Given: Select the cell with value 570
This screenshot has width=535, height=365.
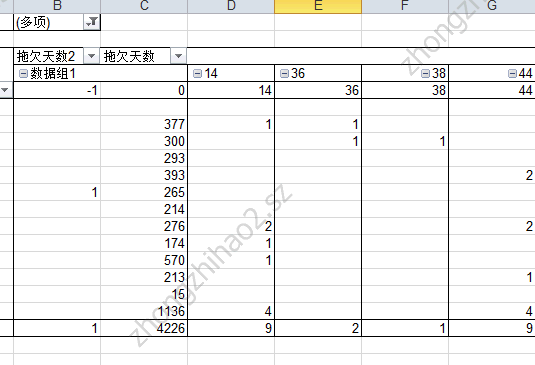Looking at the screenshot, I should 144,260.
